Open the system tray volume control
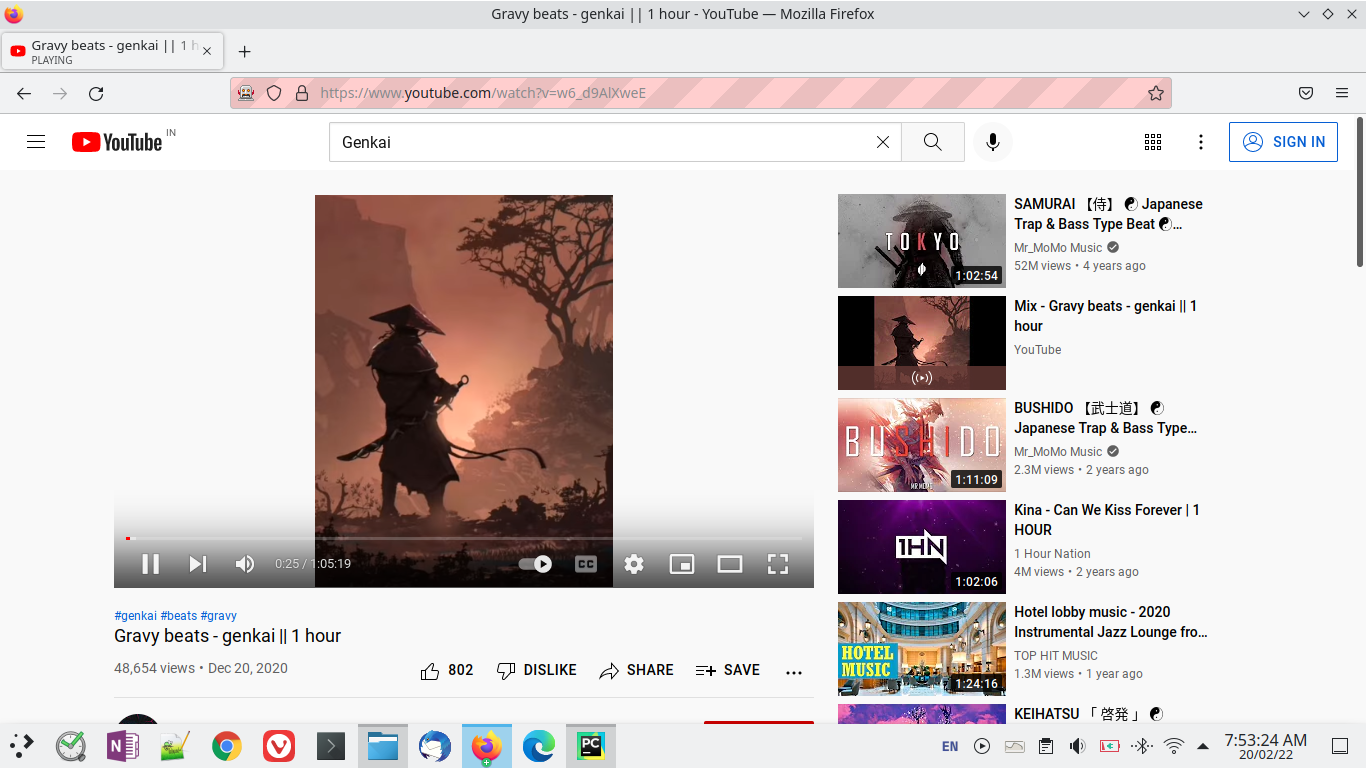Image resolution: width=1366 pixels, height=768 pixels. click(x=1077, y=746)
